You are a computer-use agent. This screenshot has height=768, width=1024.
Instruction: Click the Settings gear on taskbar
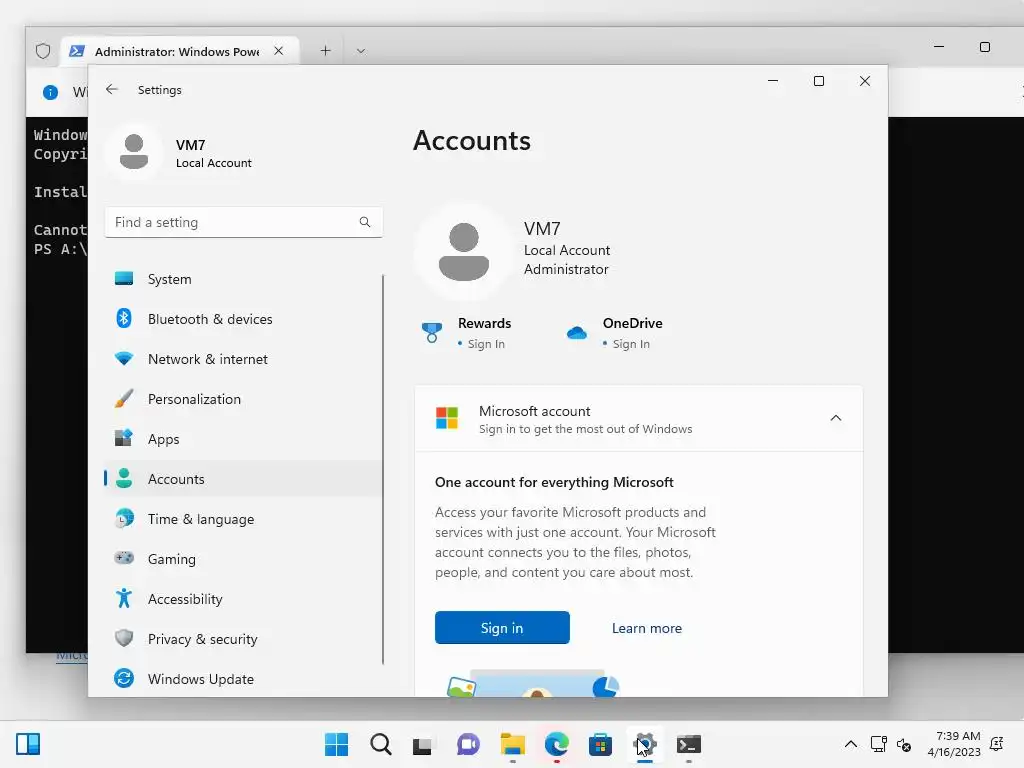tap(645, 744)
